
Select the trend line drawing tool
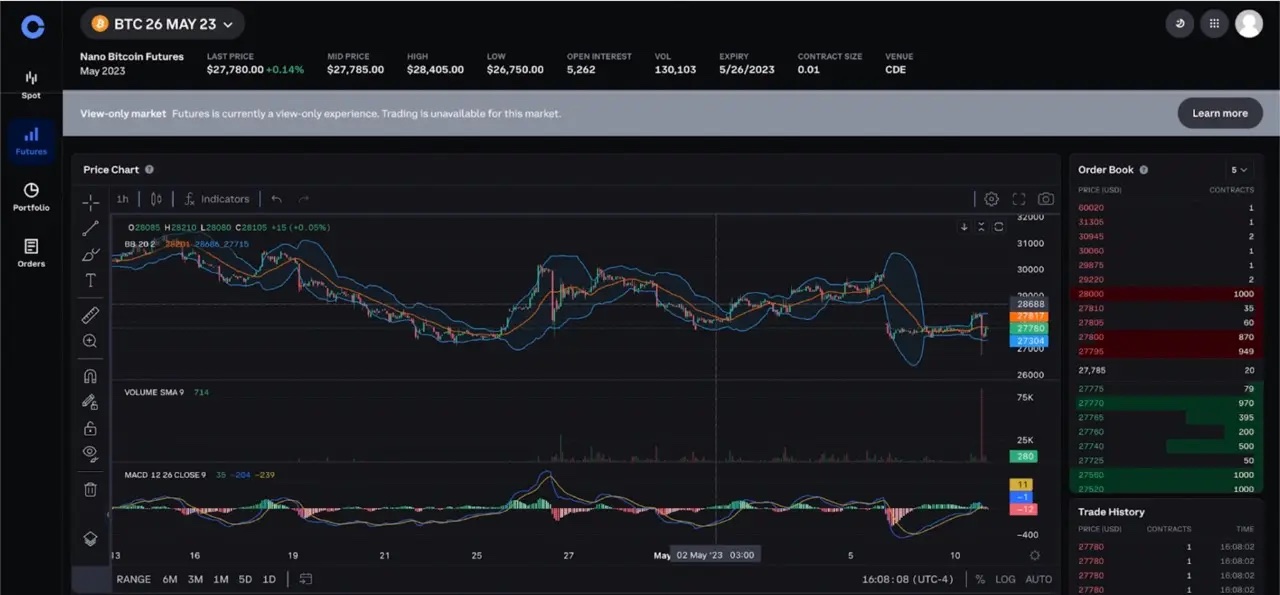90,227
